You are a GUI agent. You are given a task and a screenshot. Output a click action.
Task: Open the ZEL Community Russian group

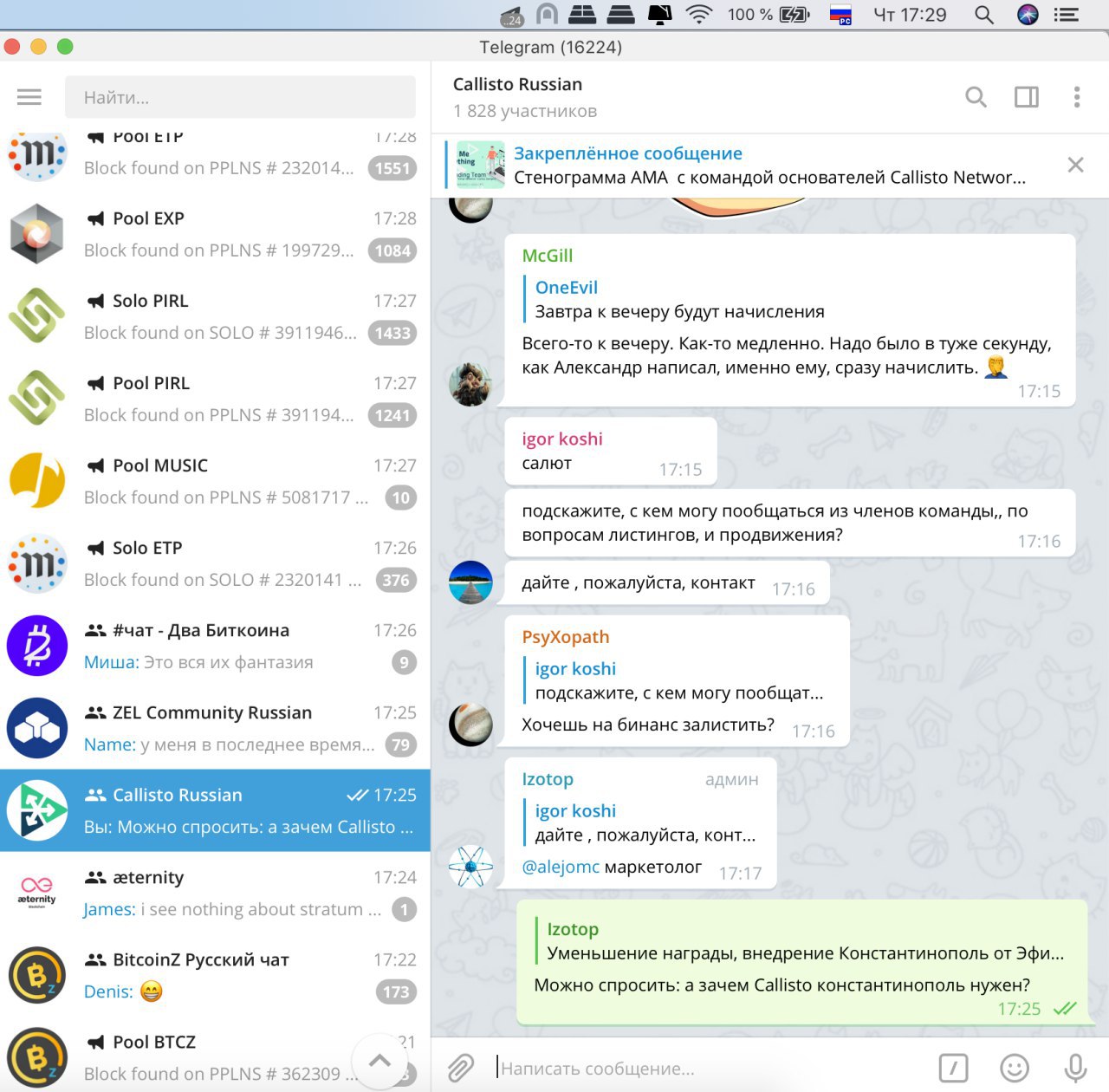pyautogui.click(x=215, y=728)
